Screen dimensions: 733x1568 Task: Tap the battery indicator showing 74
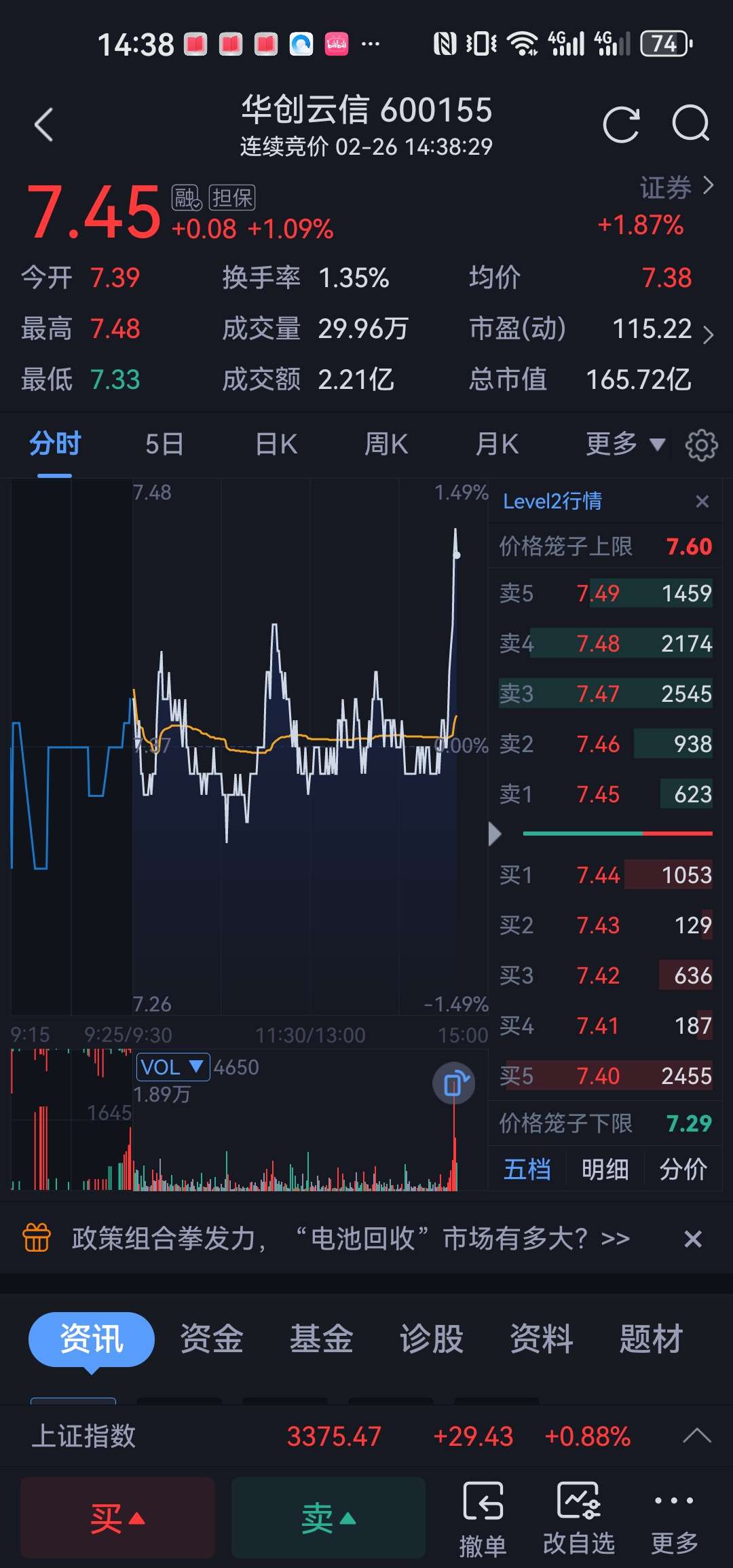click(x=666, y=44)
